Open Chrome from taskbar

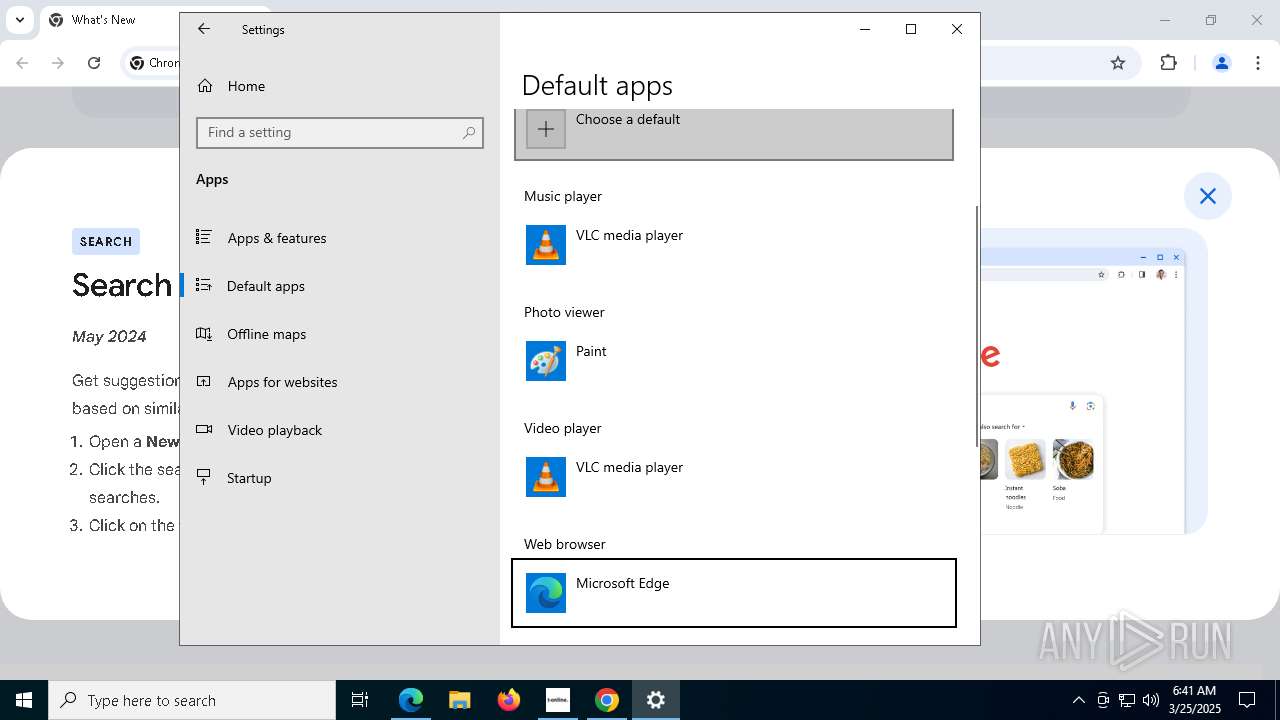click(607, 700)
